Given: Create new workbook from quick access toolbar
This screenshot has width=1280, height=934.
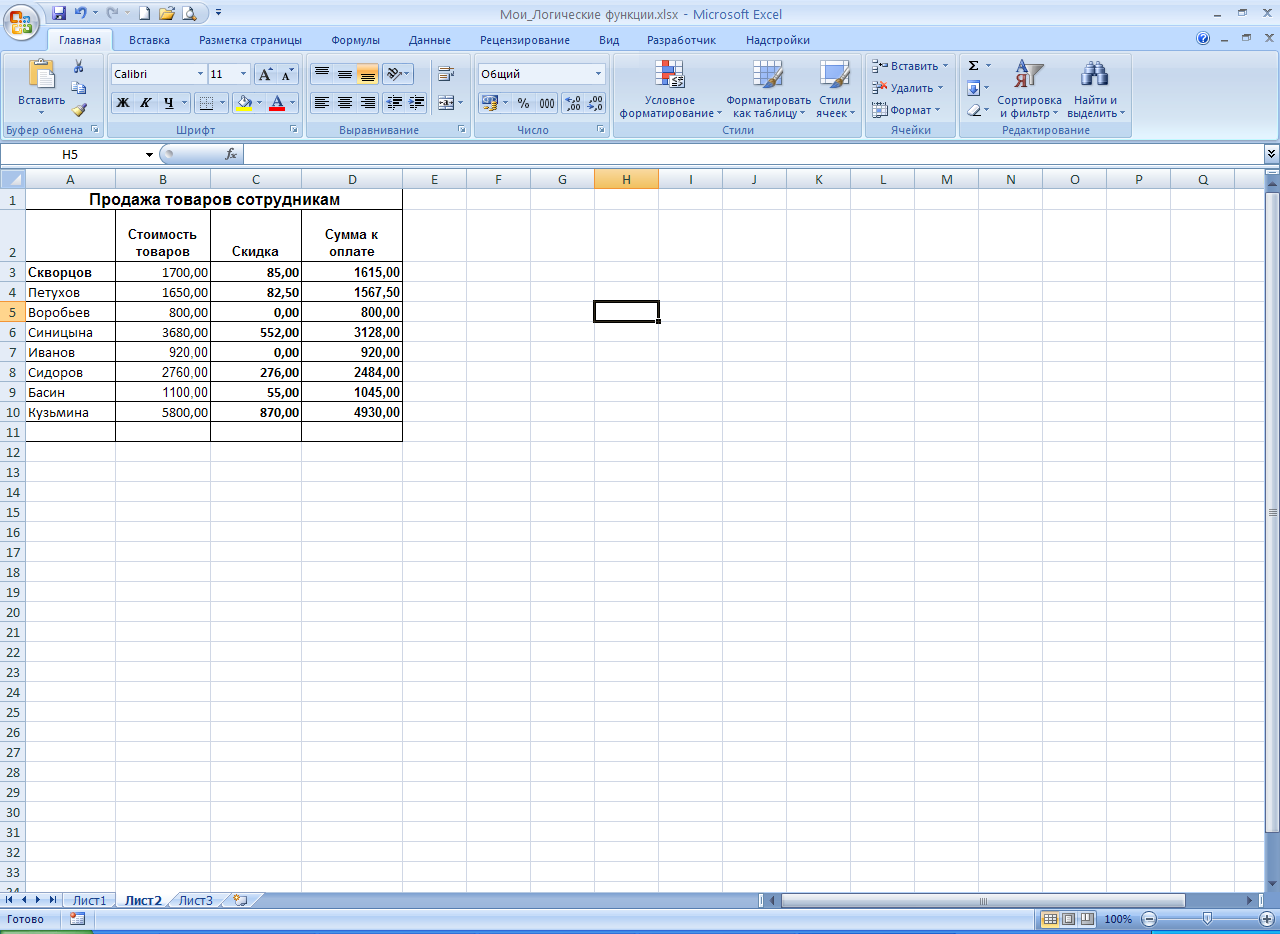Looking at the screenshot, I should click(145, 14).
